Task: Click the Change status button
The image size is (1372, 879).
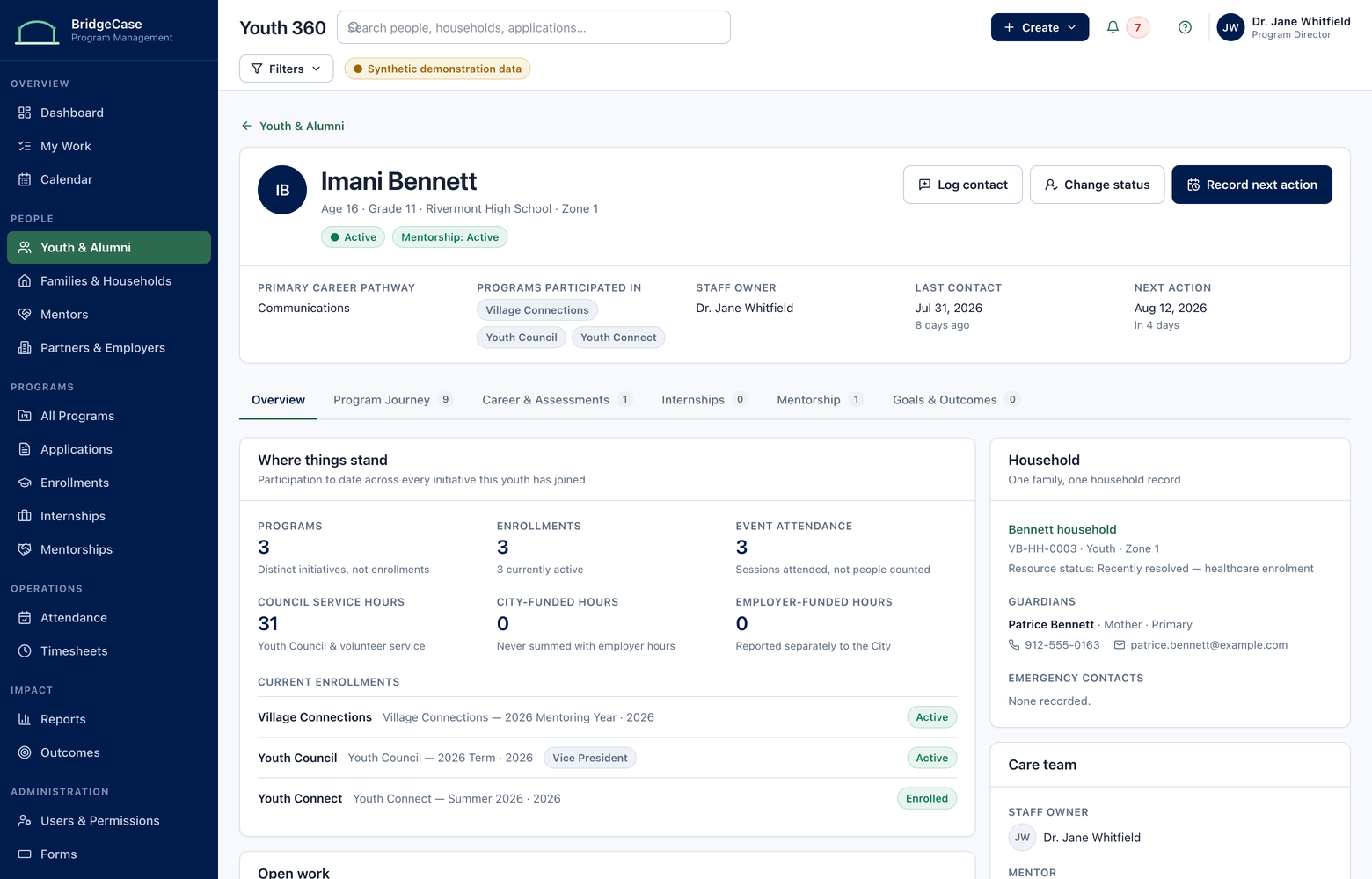Action: [x=1098, y=185]
